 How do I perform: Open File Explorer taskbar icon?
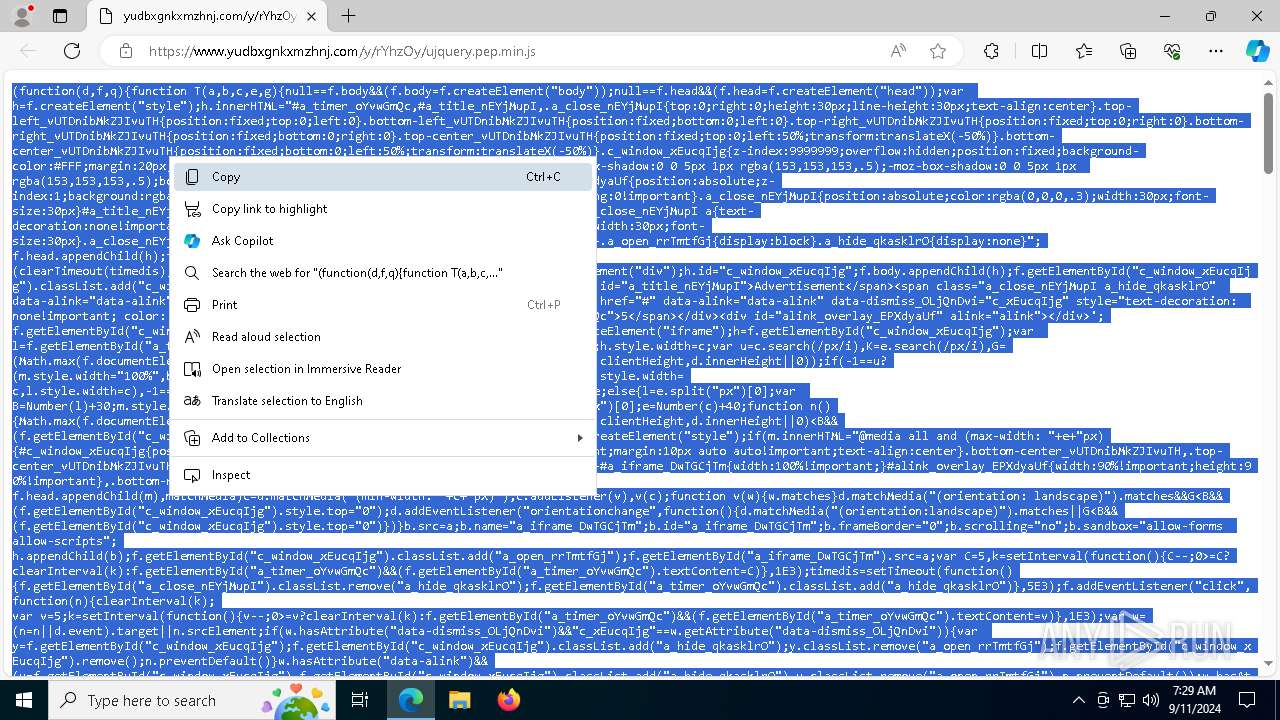pos(459,700)
